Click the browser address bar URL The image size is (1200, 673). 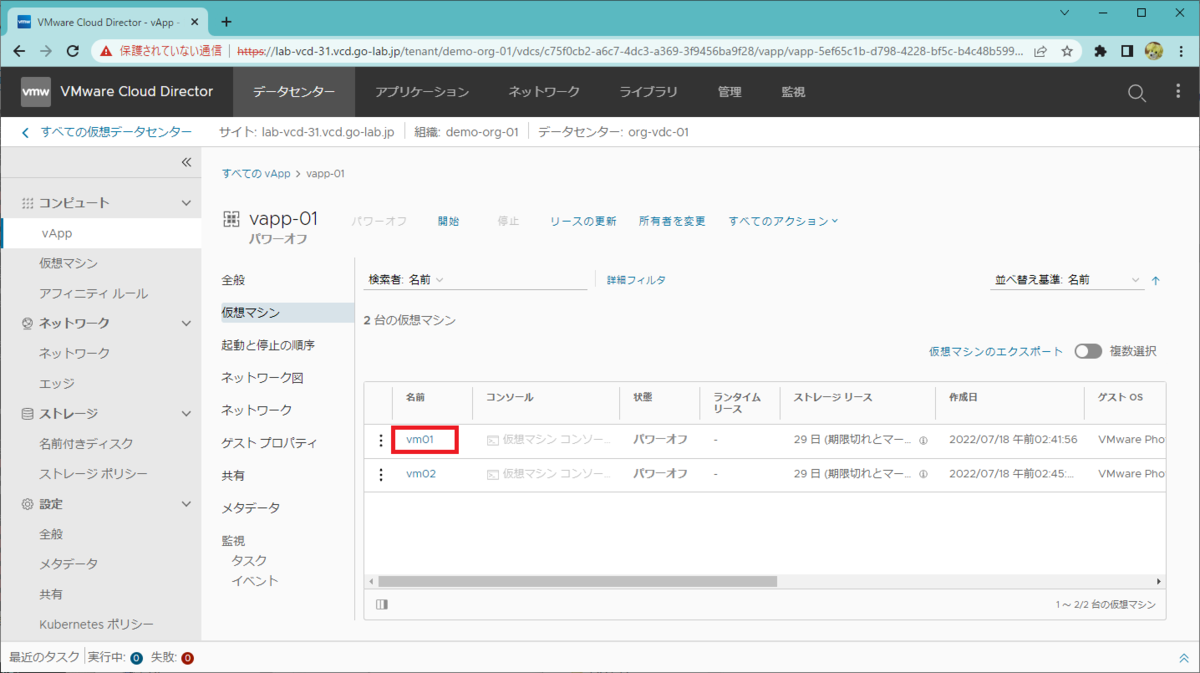click(x=630, y=50)
